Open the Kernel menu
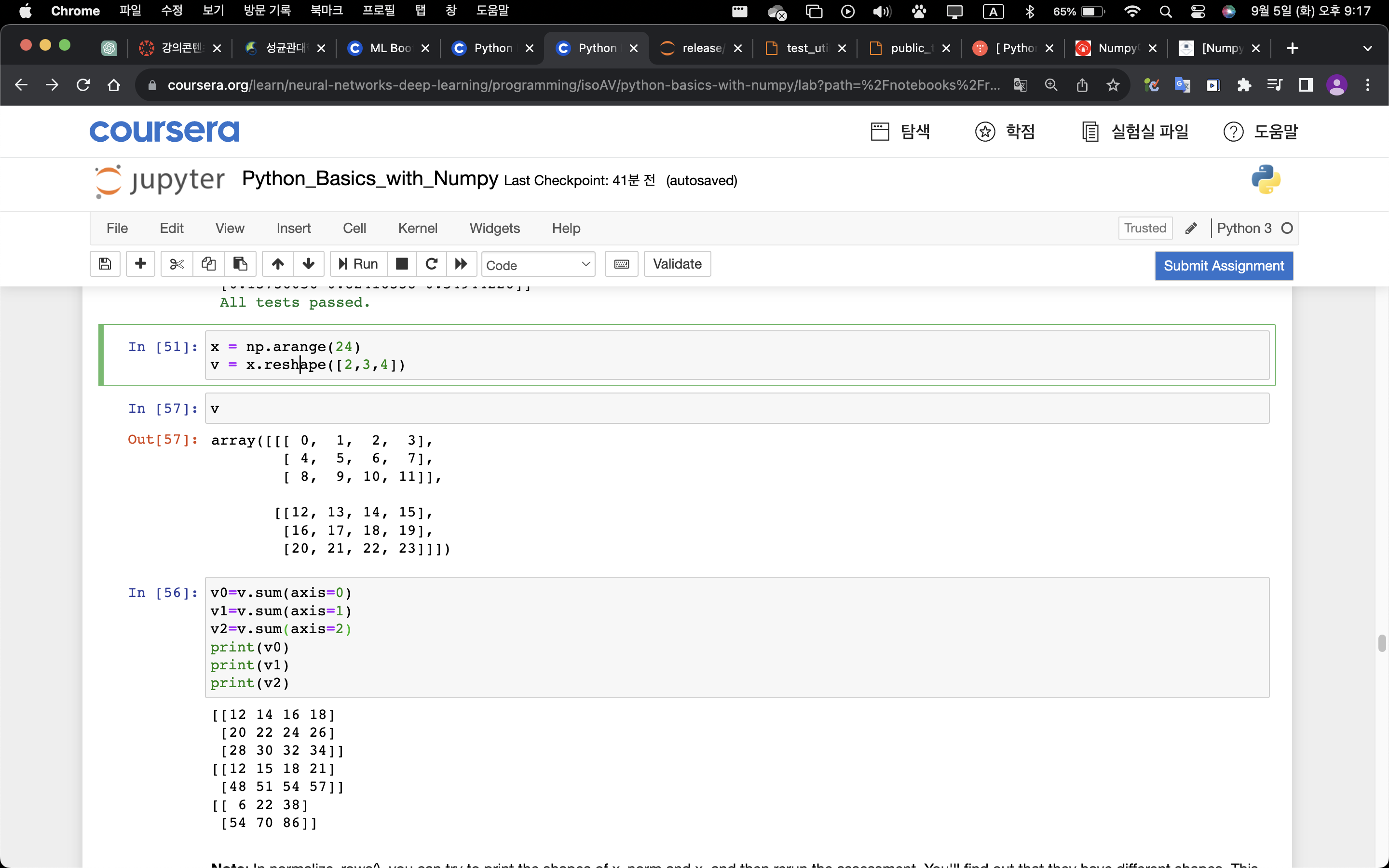1389x868 pixels. [417, 229]
